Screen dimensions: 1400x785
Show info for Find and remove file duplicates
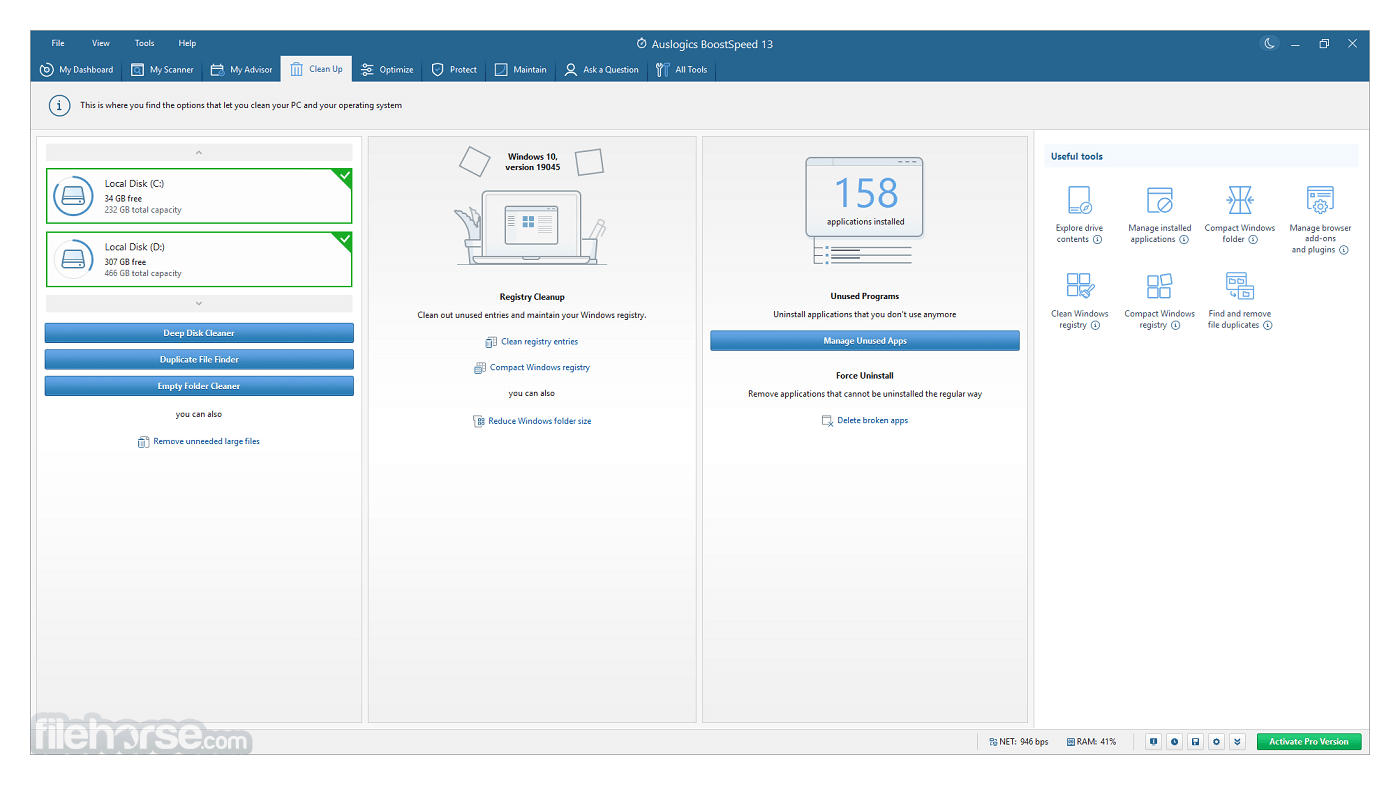(1268, 325)
